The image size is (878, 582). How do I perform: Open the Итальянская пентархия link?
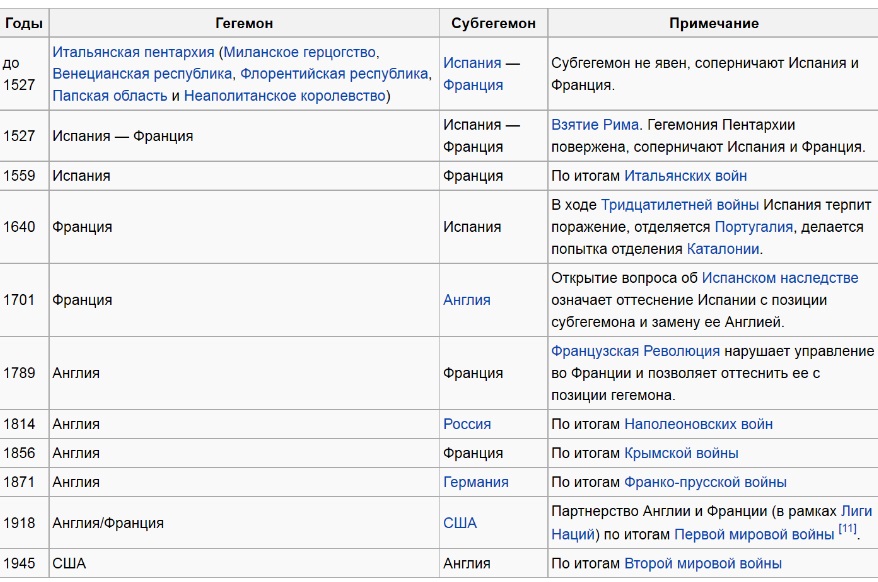[x=133, y=52]
